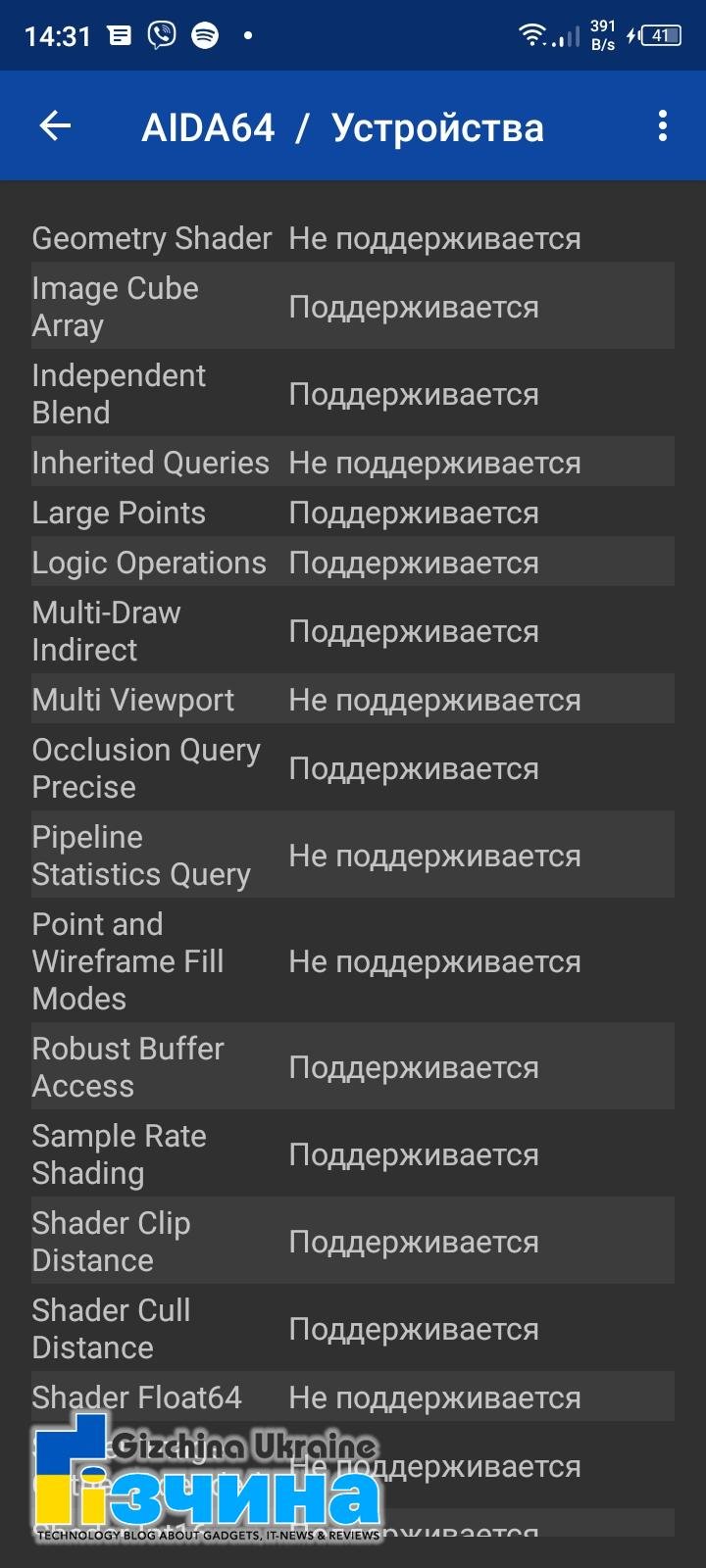
Task: Select the Independent Blend row
Action: click(353, 394)
